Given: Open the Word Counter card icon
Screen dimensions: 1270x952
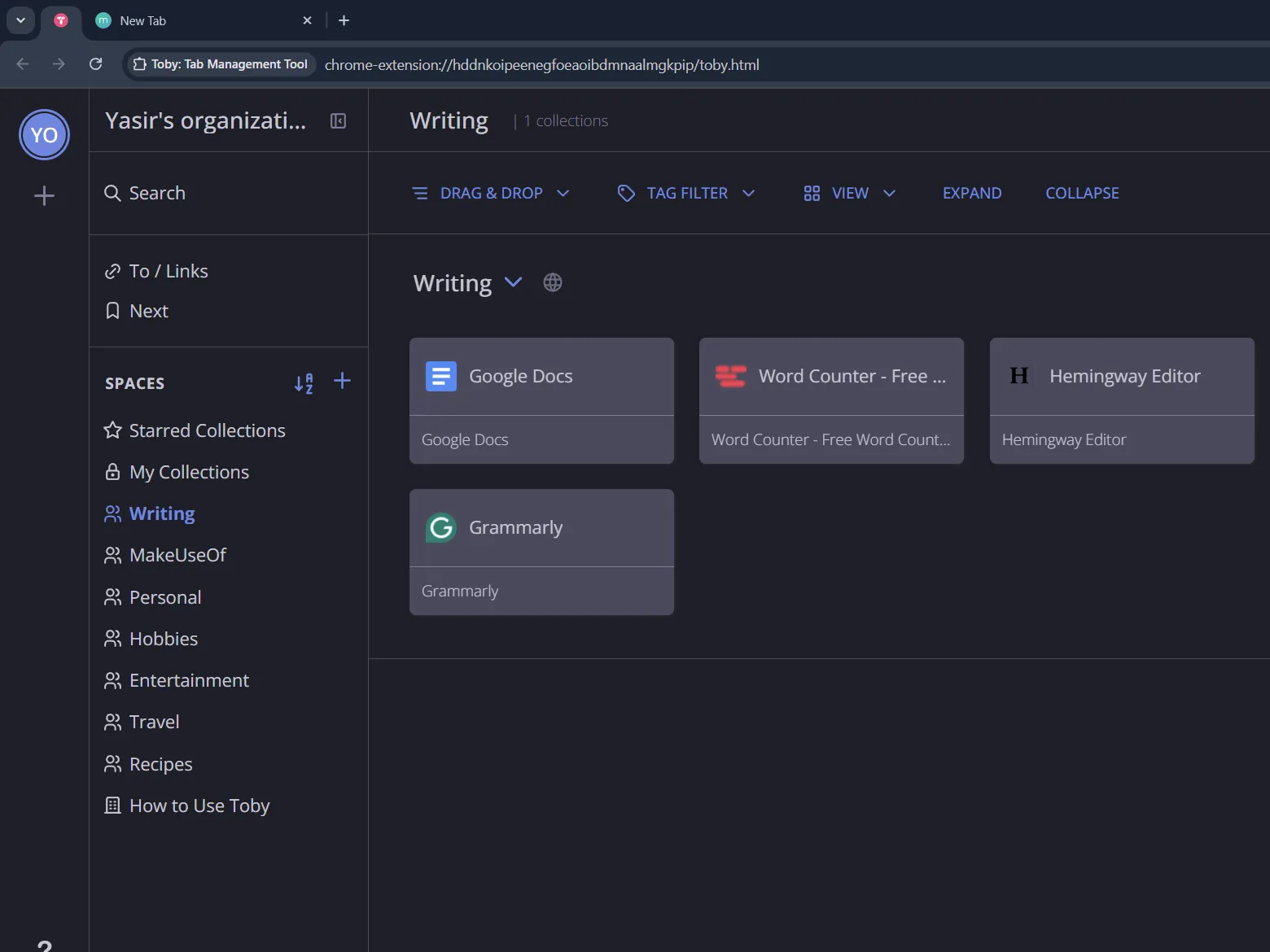Looking at the screenshot, I should (730, 376).
